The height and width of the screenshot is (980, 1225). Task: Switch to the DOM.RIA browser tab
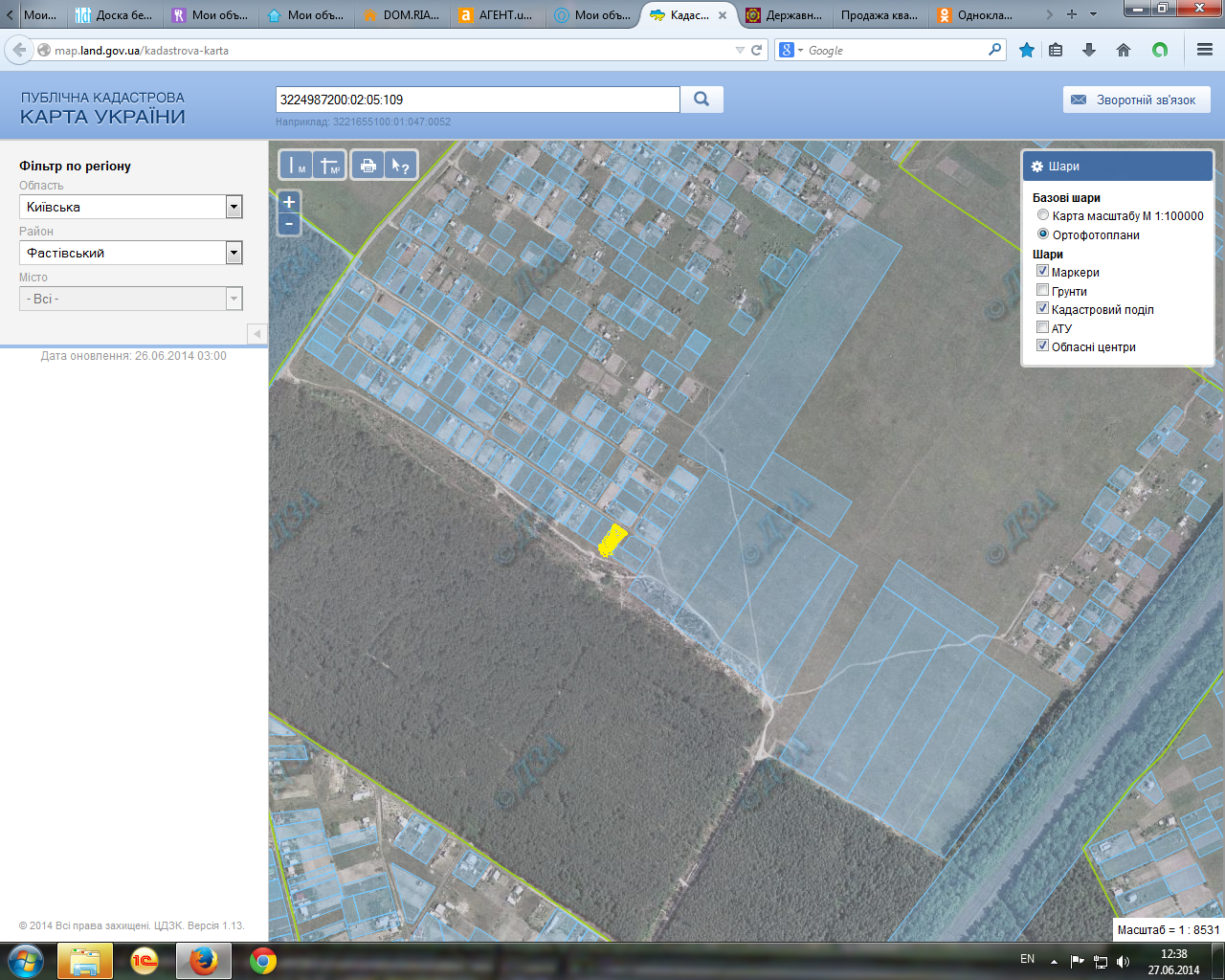pos(402,15)
